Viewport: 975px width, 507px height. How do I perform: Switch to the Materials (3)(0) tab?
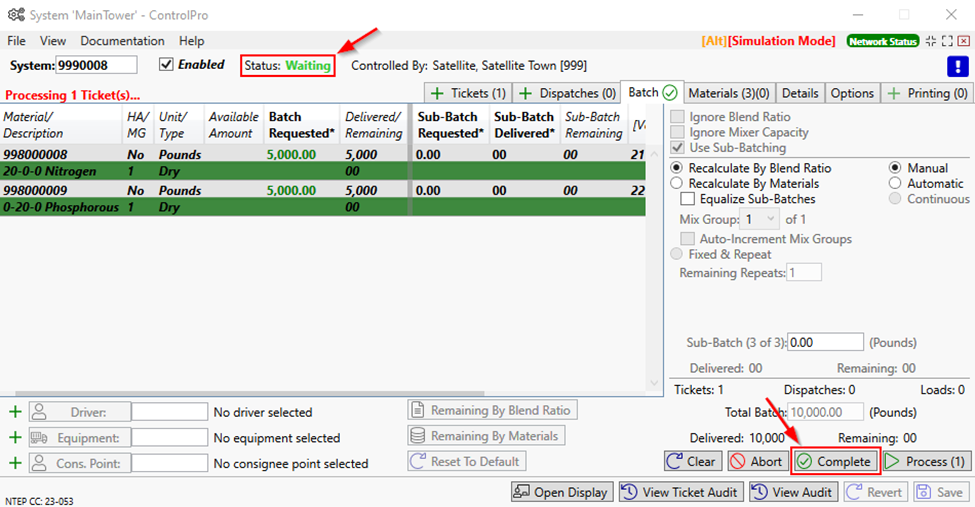[728, 93]
